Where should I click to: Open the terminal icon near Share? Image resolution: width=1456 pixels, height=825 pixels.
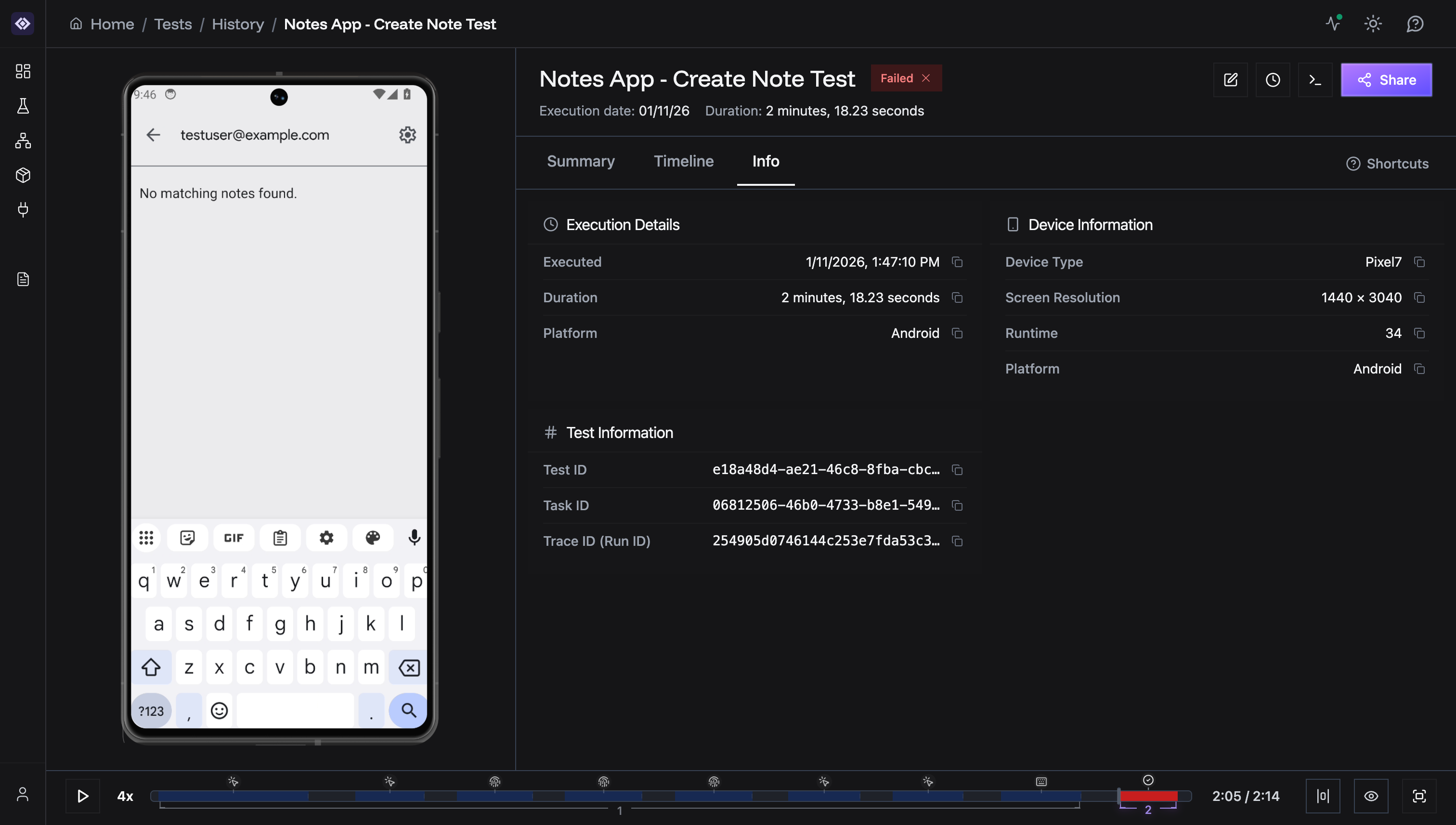click(1315, 79)
